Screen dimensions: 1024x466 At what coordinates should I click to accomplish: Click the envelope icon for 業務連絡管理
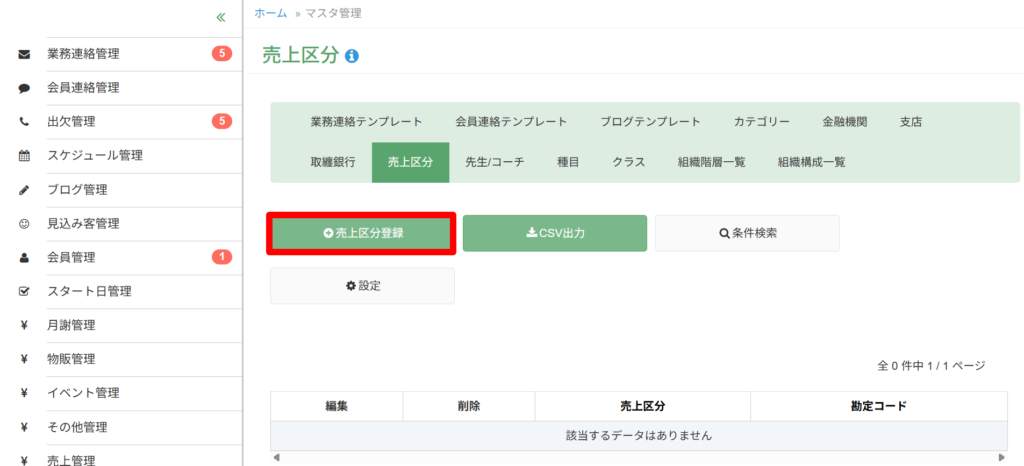(24, 55)
